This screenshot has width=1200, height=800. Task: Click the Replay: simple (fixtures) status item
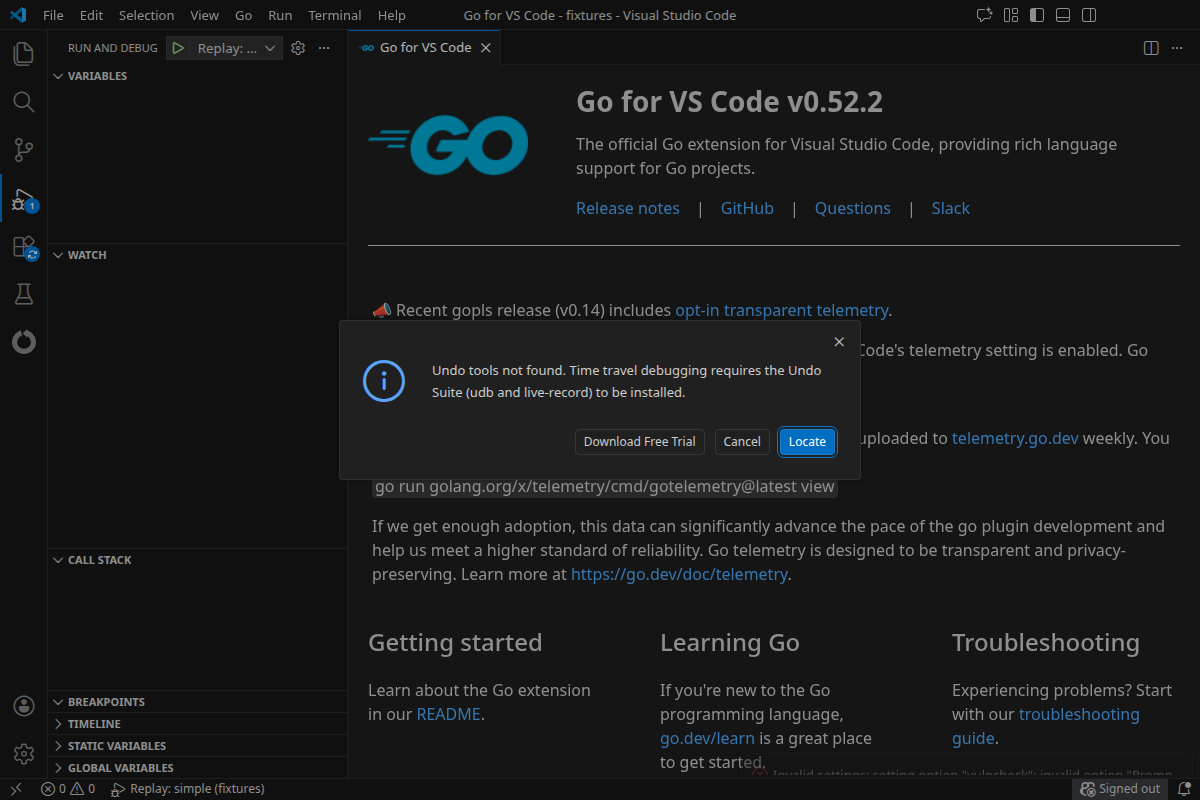click(x=187, y=789)
